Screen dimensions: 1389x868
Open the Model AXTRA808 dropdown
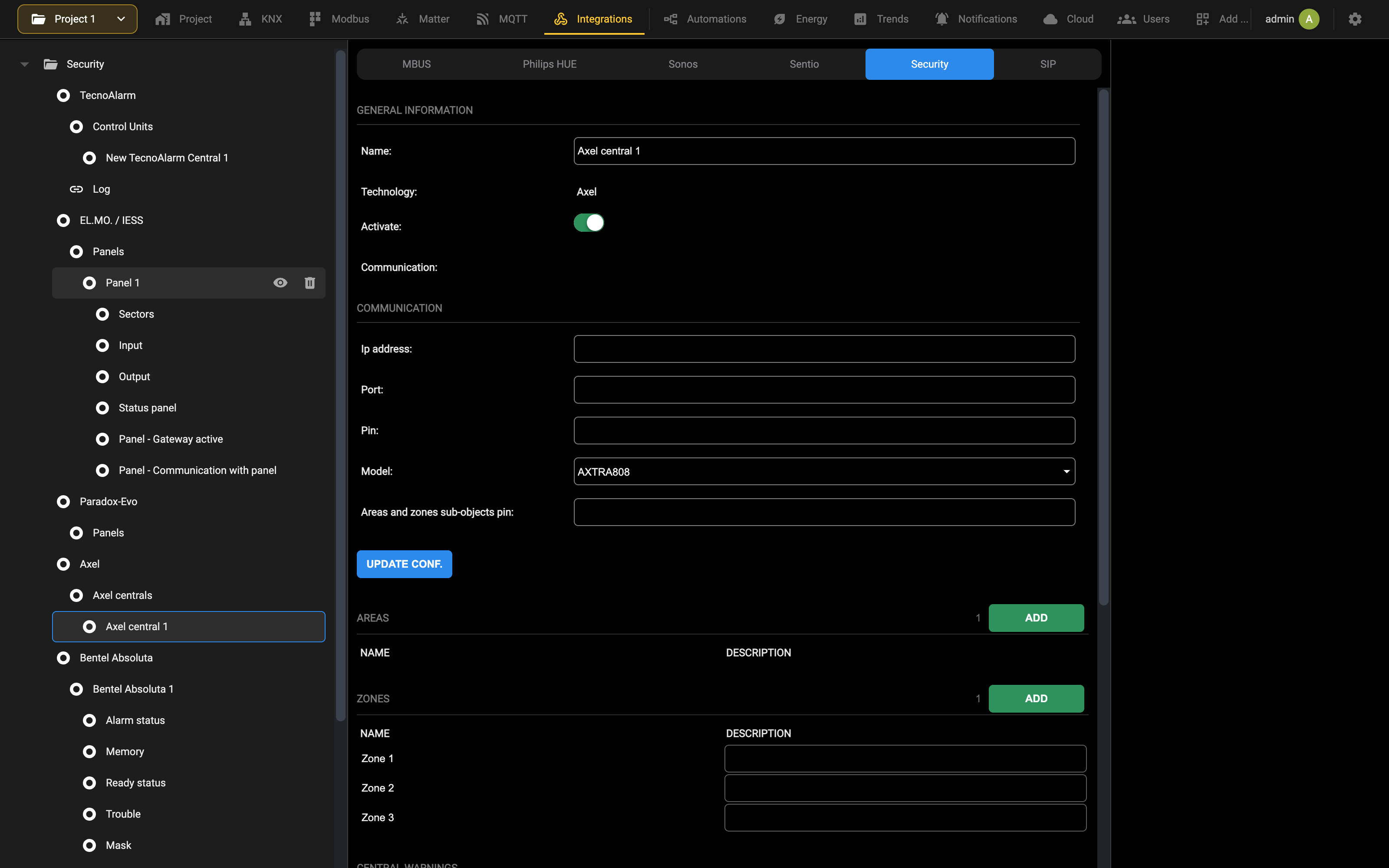824,471
